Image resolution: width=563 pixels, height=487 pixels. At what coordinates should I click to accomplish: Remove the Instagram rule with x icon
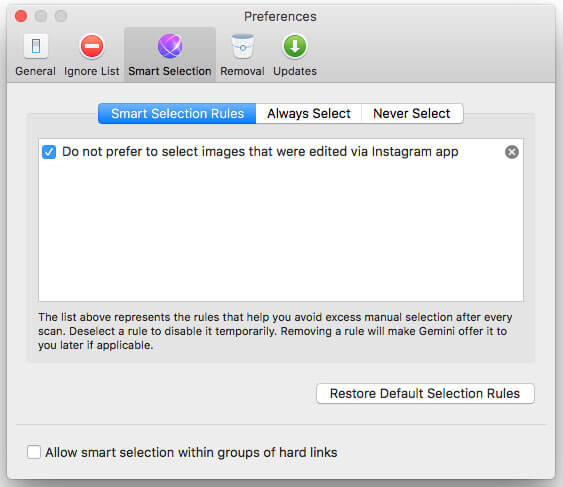[x=512, y=152]
